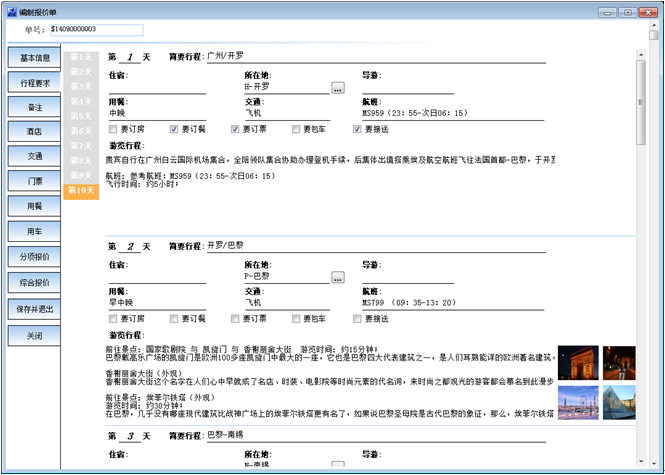Click itinerary scrollbar up arrow
665x475 pixels.
point(641,55)
